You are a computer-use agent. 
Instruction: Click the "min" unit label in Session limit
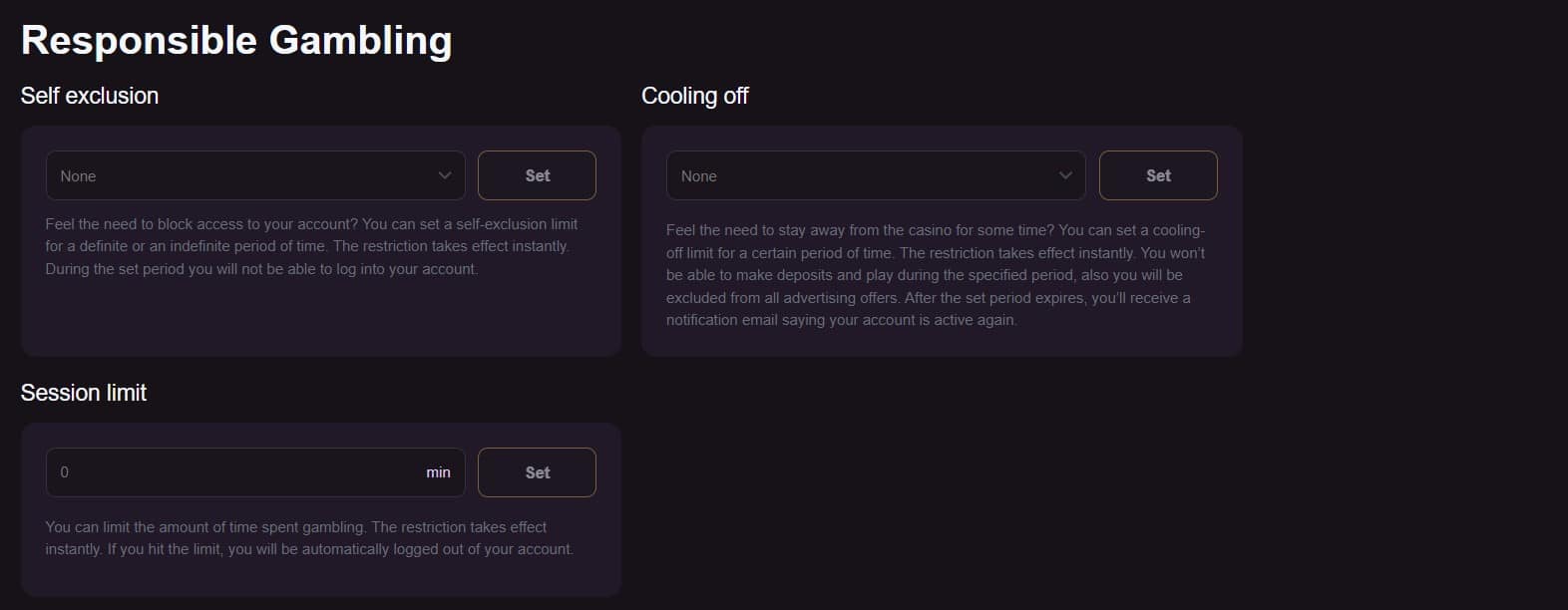pos(438,472)
